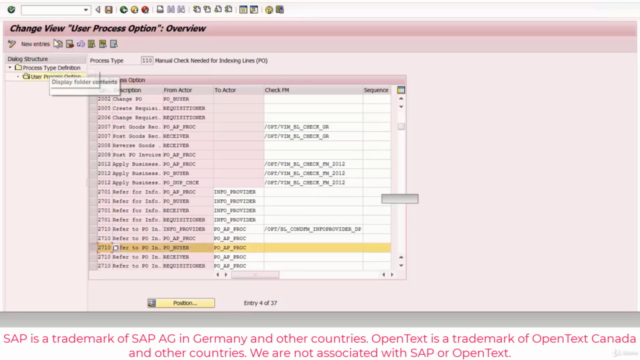Click the Process Type 110 field

point(147,60)
